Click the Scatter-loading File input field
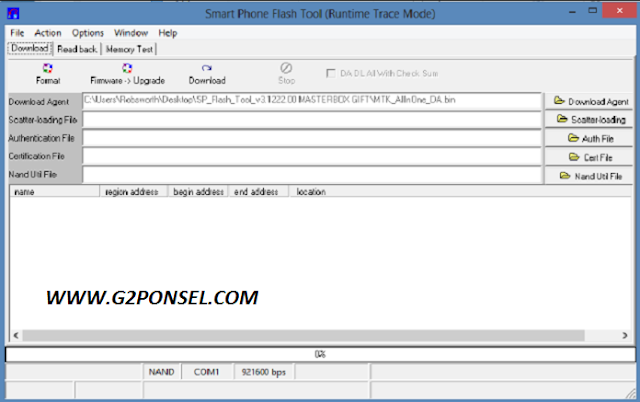This screenshot has height=402, width=640. point(312,120)
